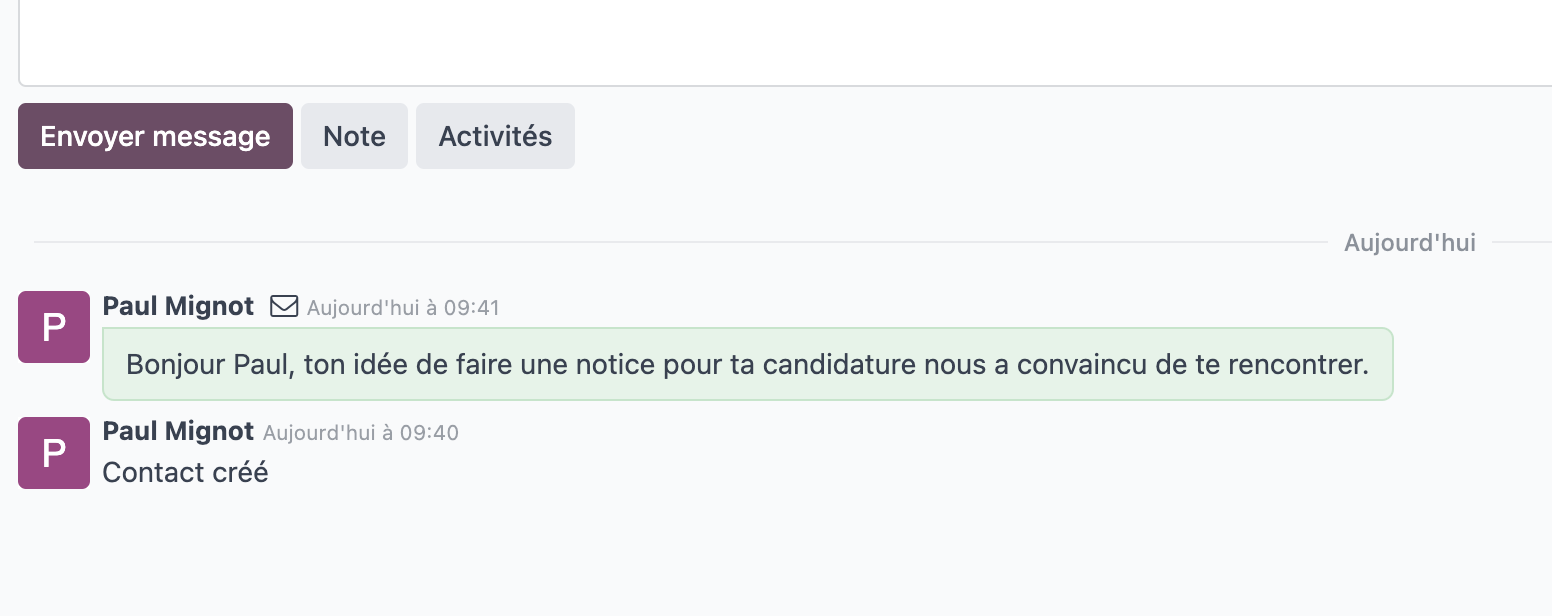Viewport: 1552px width, 616px height.
Task: Open the Activités scheduling tab
Action: pyautogui.click(x=495, y=136)
